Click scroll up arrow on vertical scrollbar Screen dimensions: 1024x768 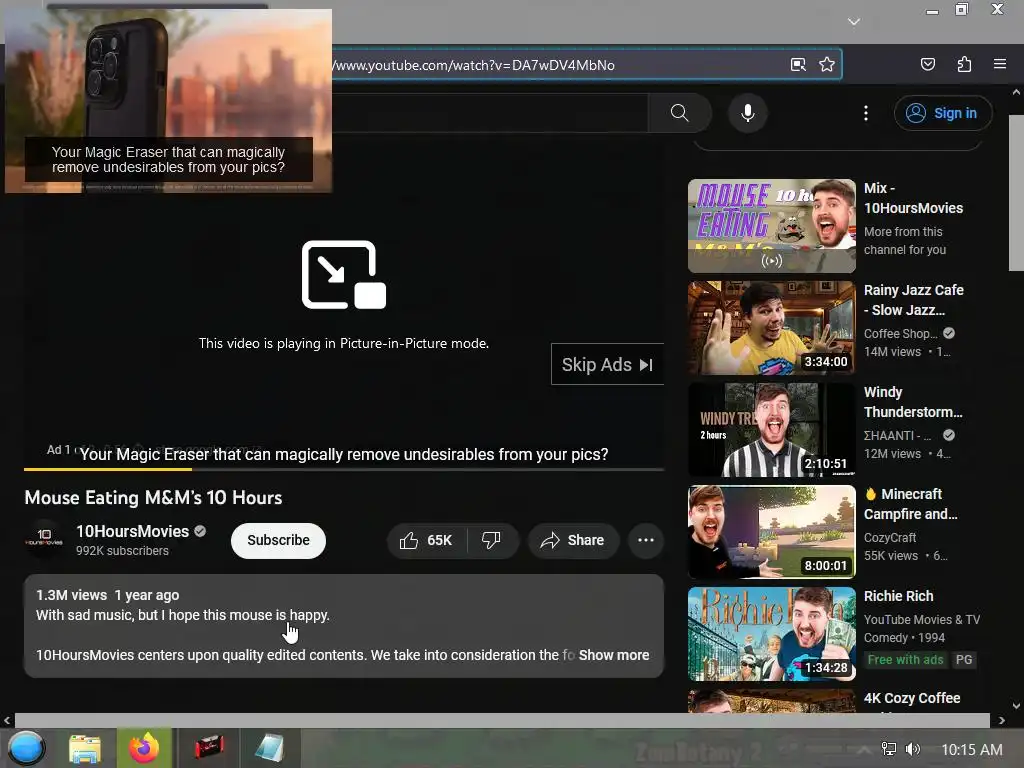[x=1016, y=92]
